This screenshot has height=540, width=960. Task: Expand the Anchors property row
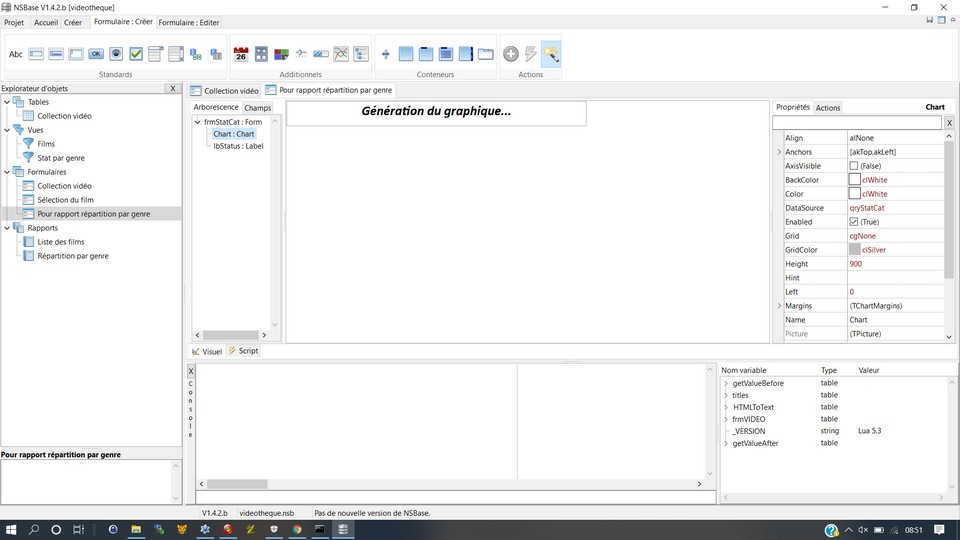tap(779, 152)
